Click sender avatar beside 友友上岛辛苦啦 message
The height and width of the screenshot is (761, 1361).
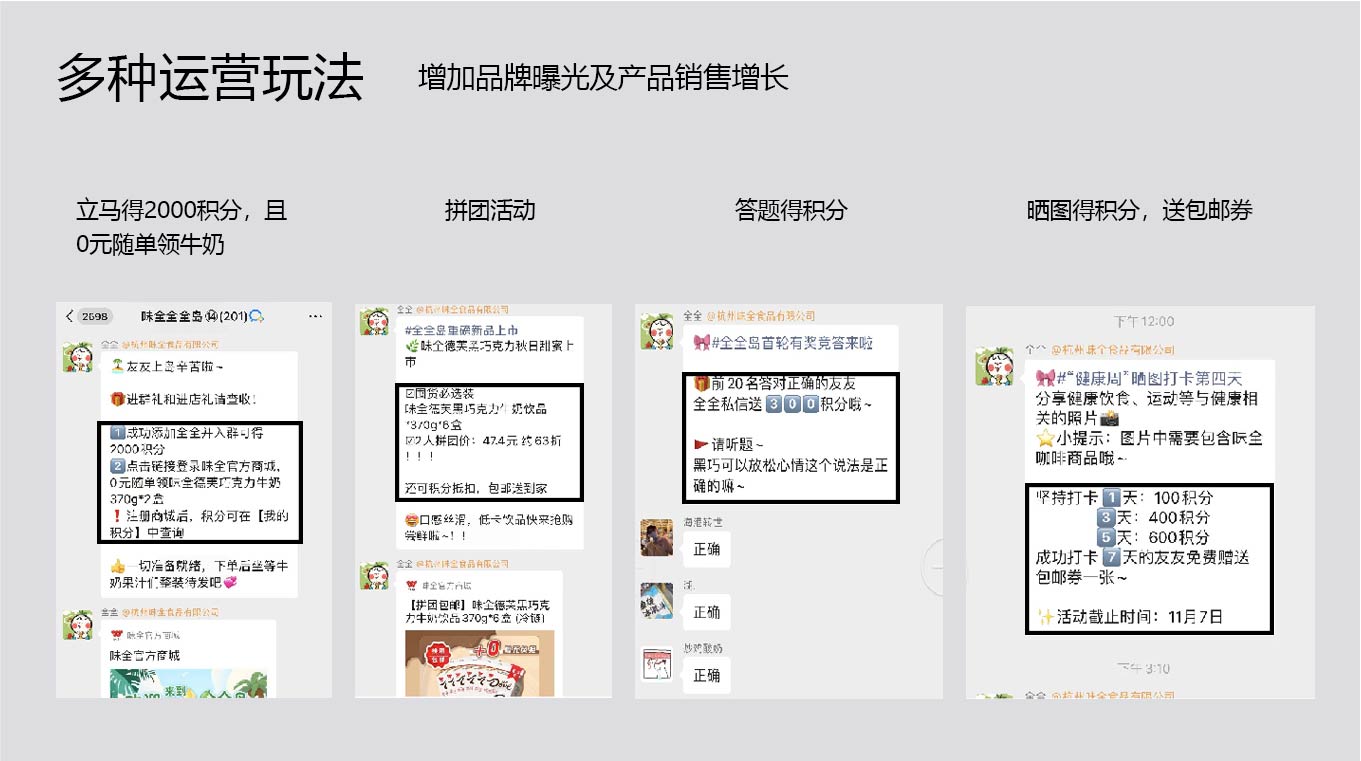78,358
